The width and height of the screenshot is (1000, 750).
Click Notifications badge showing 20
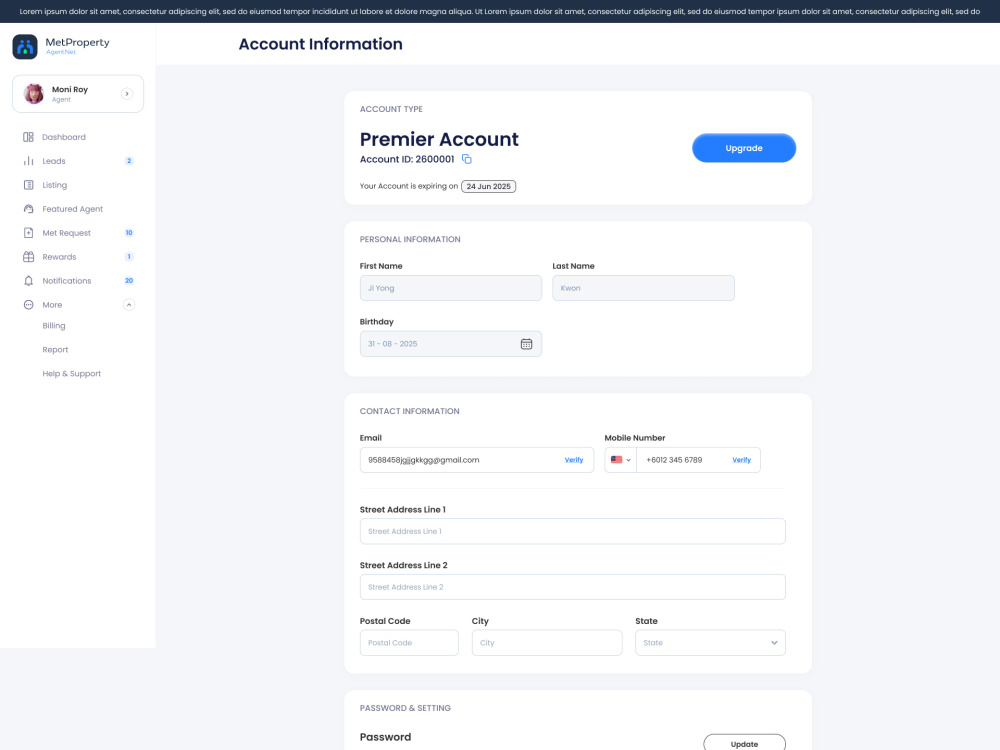tap(129, 281)
